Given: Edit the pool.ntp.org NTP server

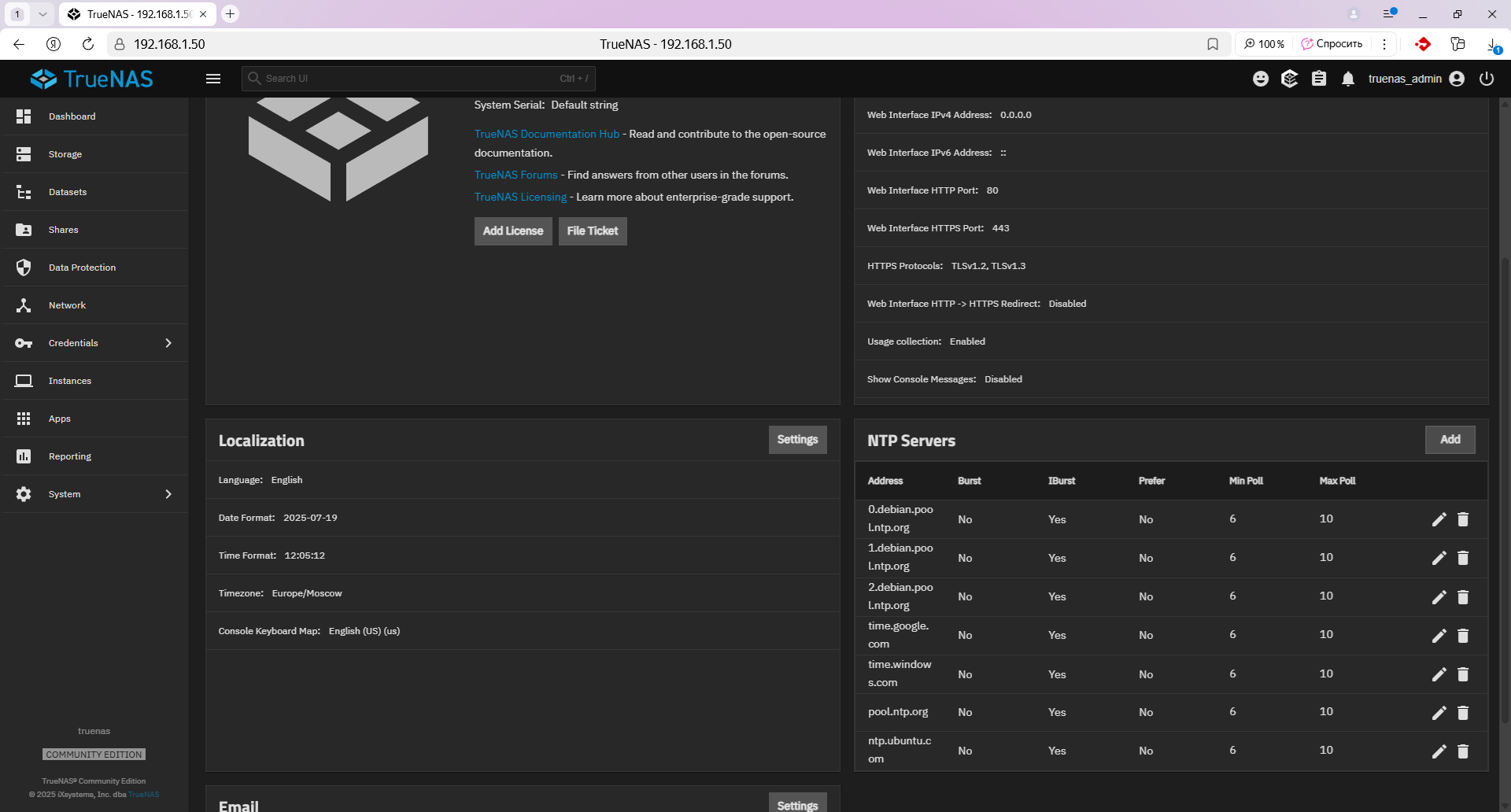Looking at the screenshot, I should click(1439, 713).
